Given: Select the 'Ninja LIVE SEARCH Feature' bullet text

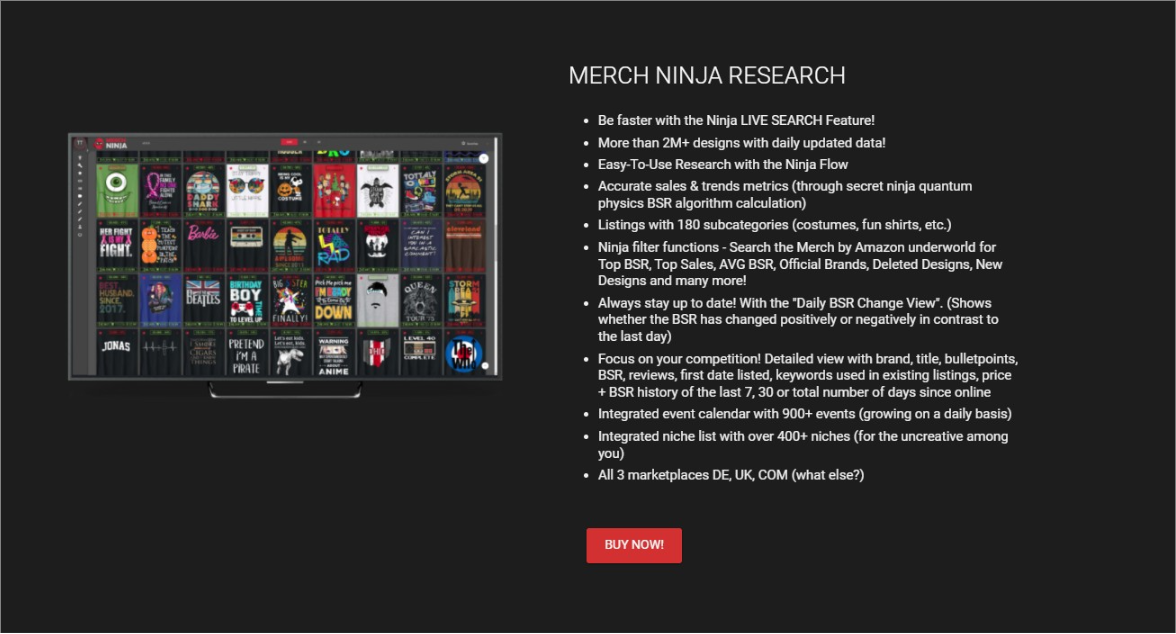Looking at the screenshot, I should coord(736,120).
